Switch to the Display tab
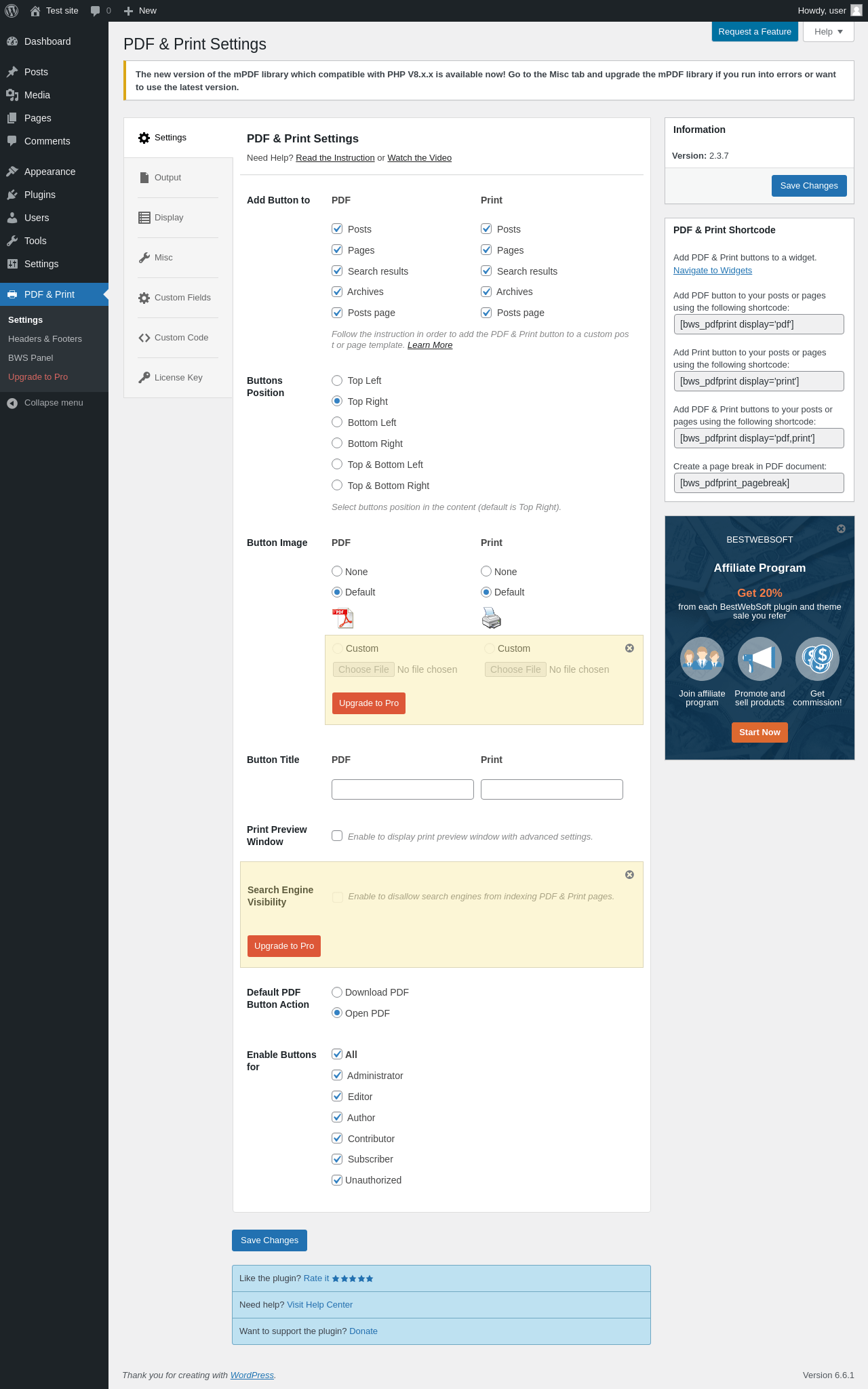Image resolution: width=868 pixels, height=1389 pixels. (x=178, y=218)
